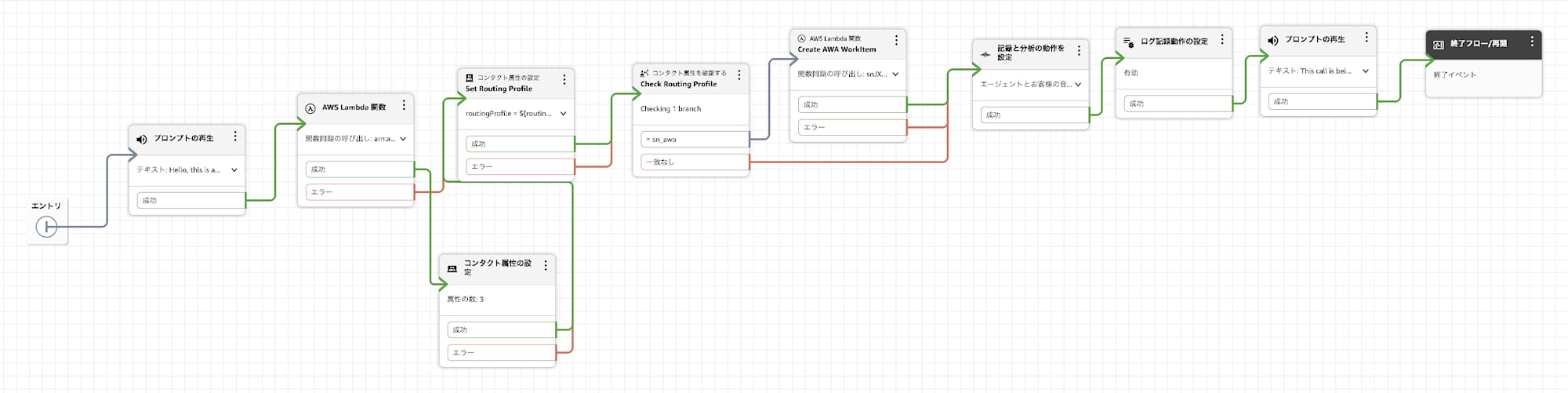Click the Check Routing Profile branch icon

pos(644,73)
